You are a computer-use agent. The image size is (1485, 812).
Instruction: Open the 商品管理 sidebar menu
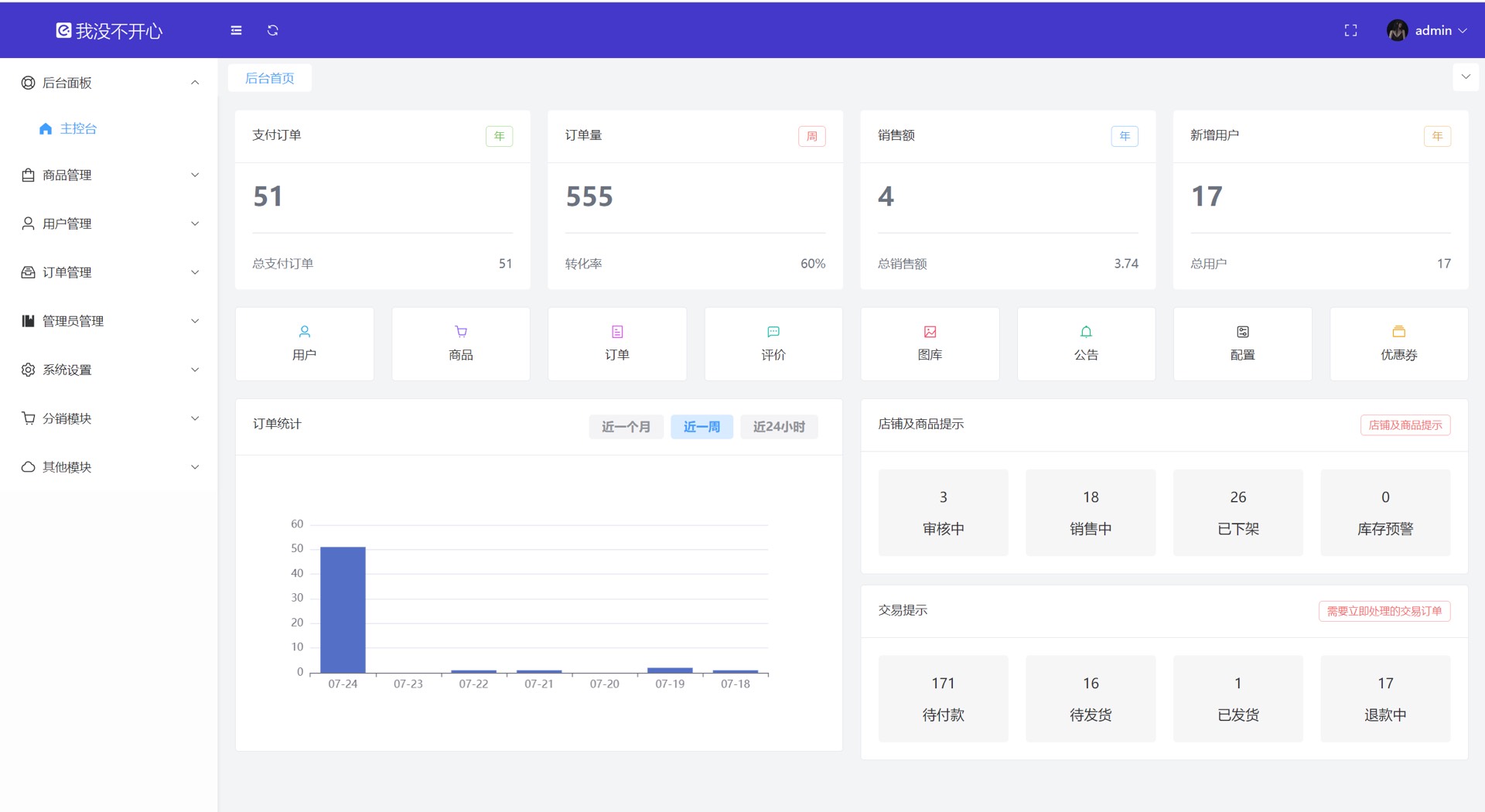[x=109, y=175]
